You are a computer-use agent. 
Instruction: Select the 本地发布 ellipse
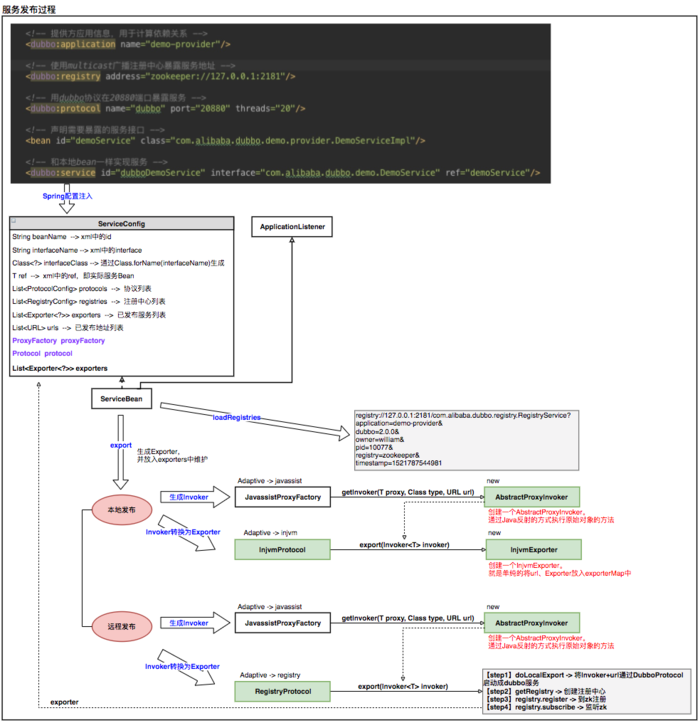click(x=122, y=510)
